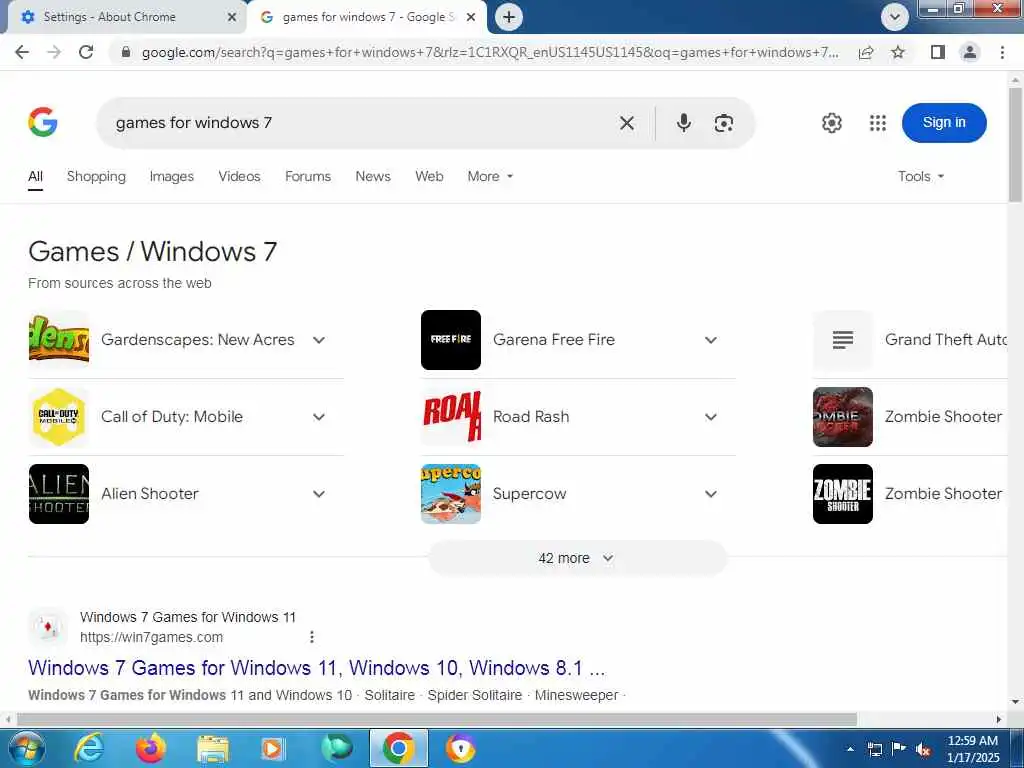Open Windows 7 Games for Windows 11 result link
The image size is (1024, 768).
click(x=317, y=668)
